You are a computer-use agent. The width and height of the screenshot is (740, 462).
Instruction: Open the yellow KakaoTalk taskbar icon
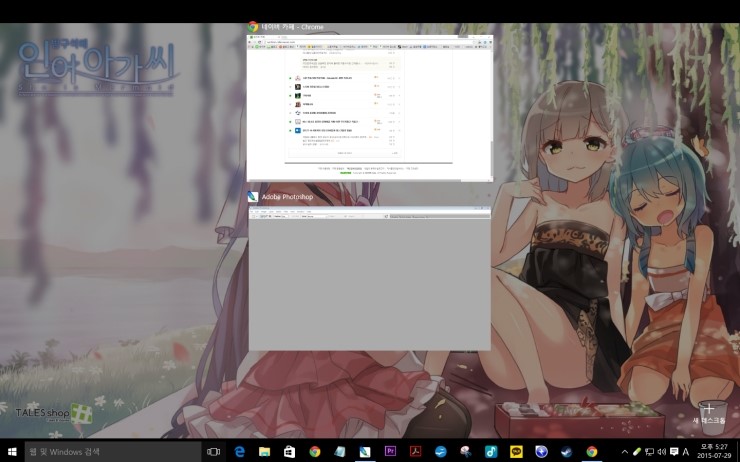pos(516,452)
